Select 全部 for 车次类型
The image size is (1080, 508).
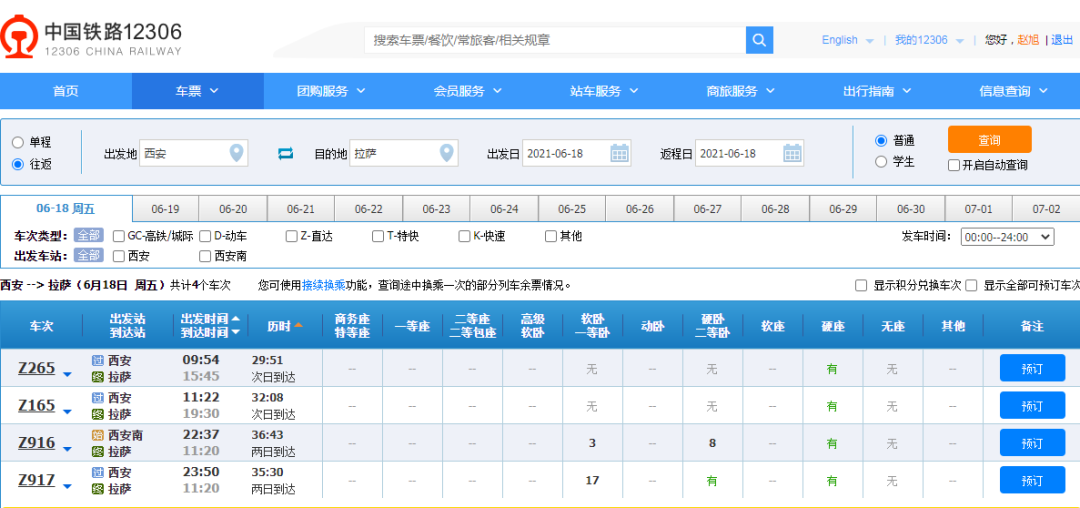pyautogui.click(x=89, y=236)
